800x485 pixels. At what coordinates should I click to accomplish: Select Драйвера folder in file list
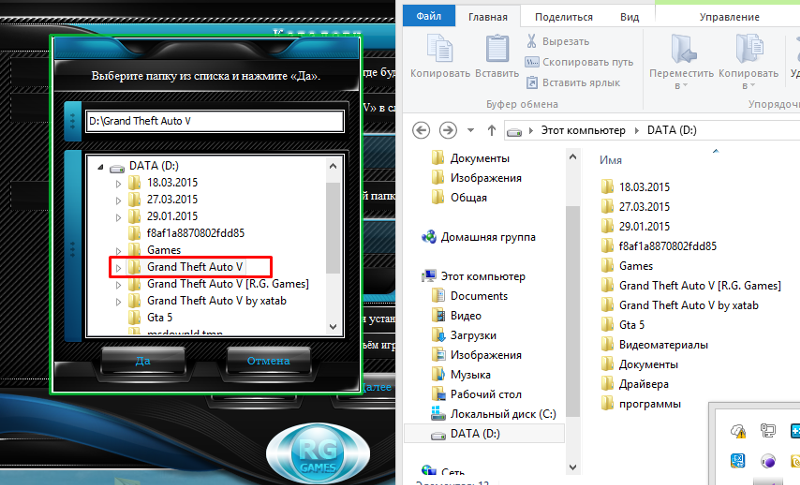[635, 384]
